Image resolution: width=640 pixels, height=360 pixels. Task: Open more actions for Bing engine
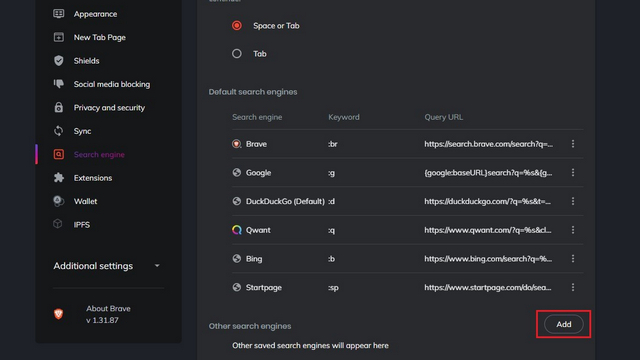pos(573,258)
